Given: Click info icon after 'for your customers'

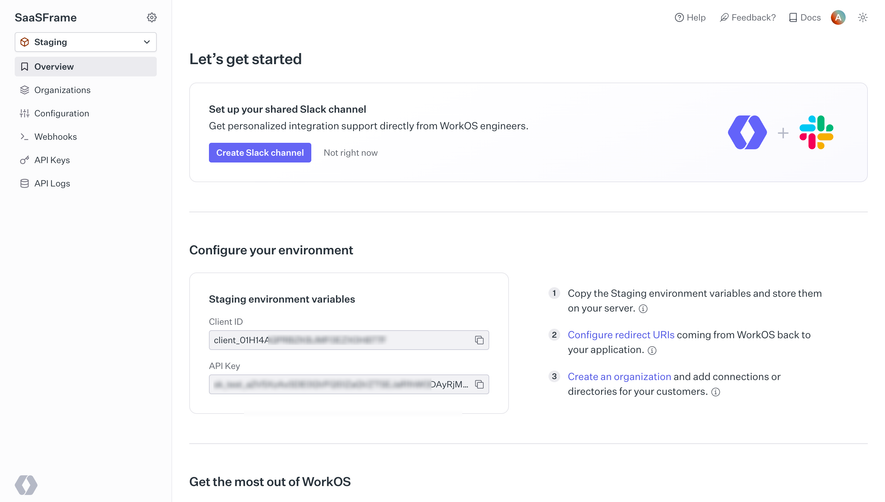Looking at the screenshot, I should point(716,392).
